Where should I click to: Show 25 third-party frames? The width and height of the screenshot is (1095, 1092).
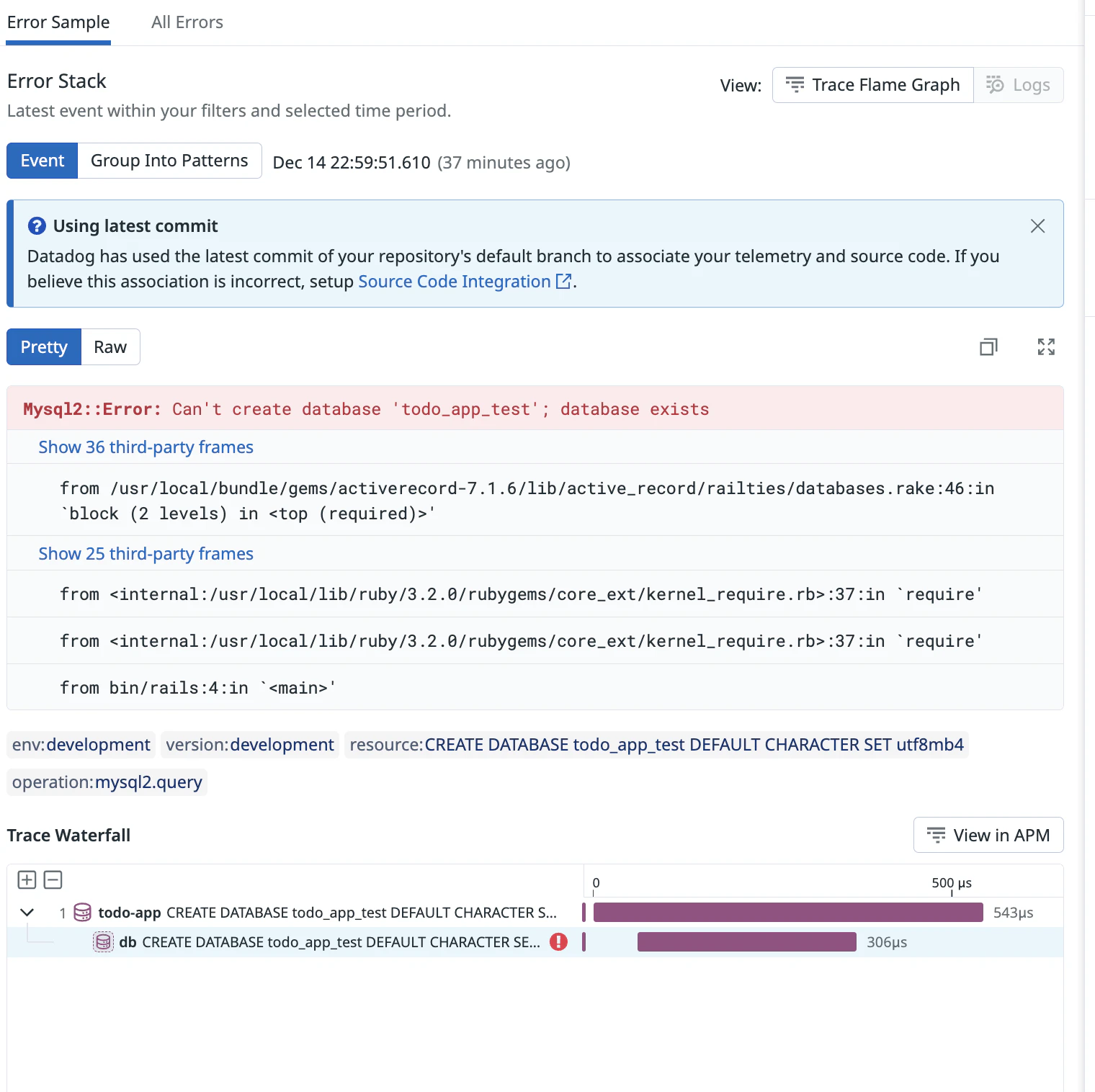(146, 554)
